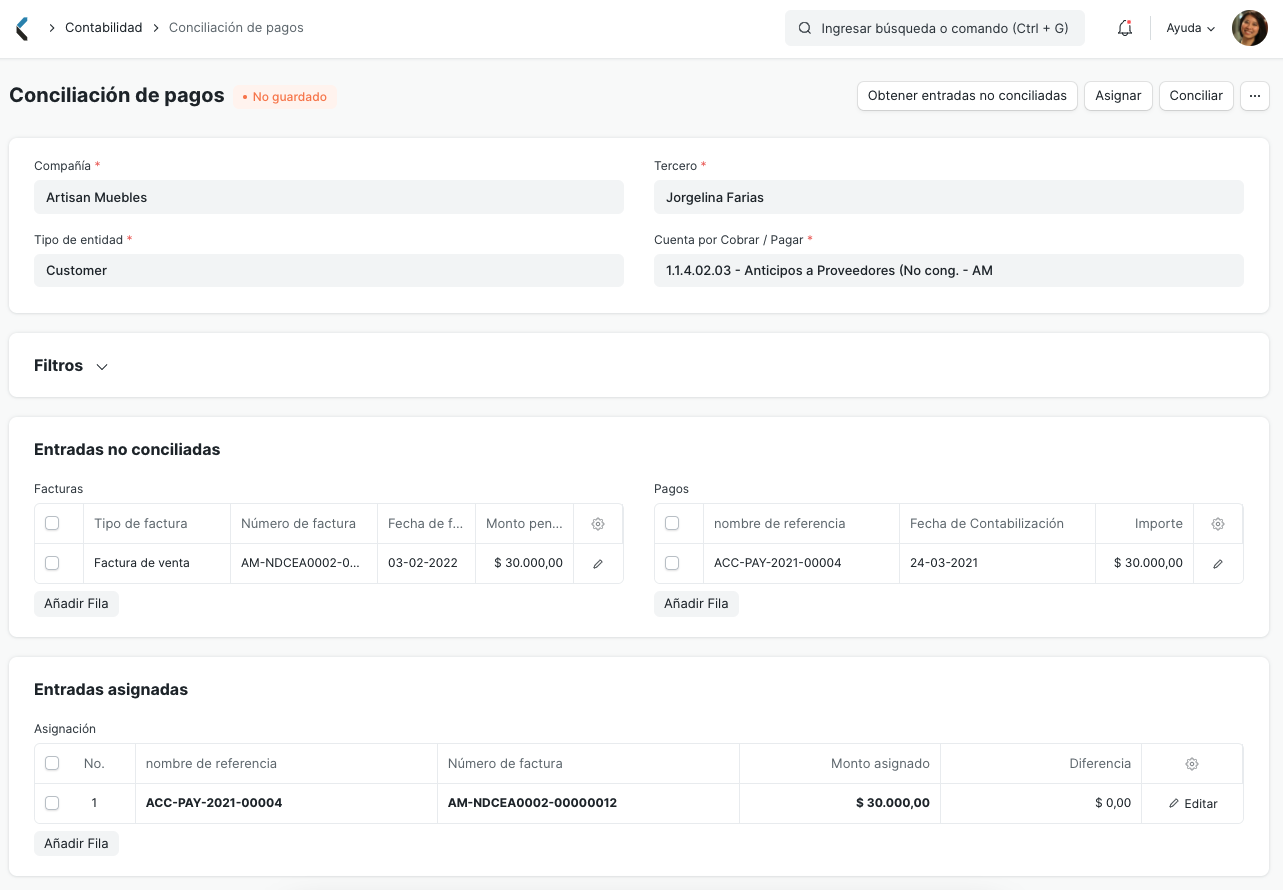1283x890 pixels.
Task: Edit the Factura de venta row pencil
Action: tap(598, 564)
